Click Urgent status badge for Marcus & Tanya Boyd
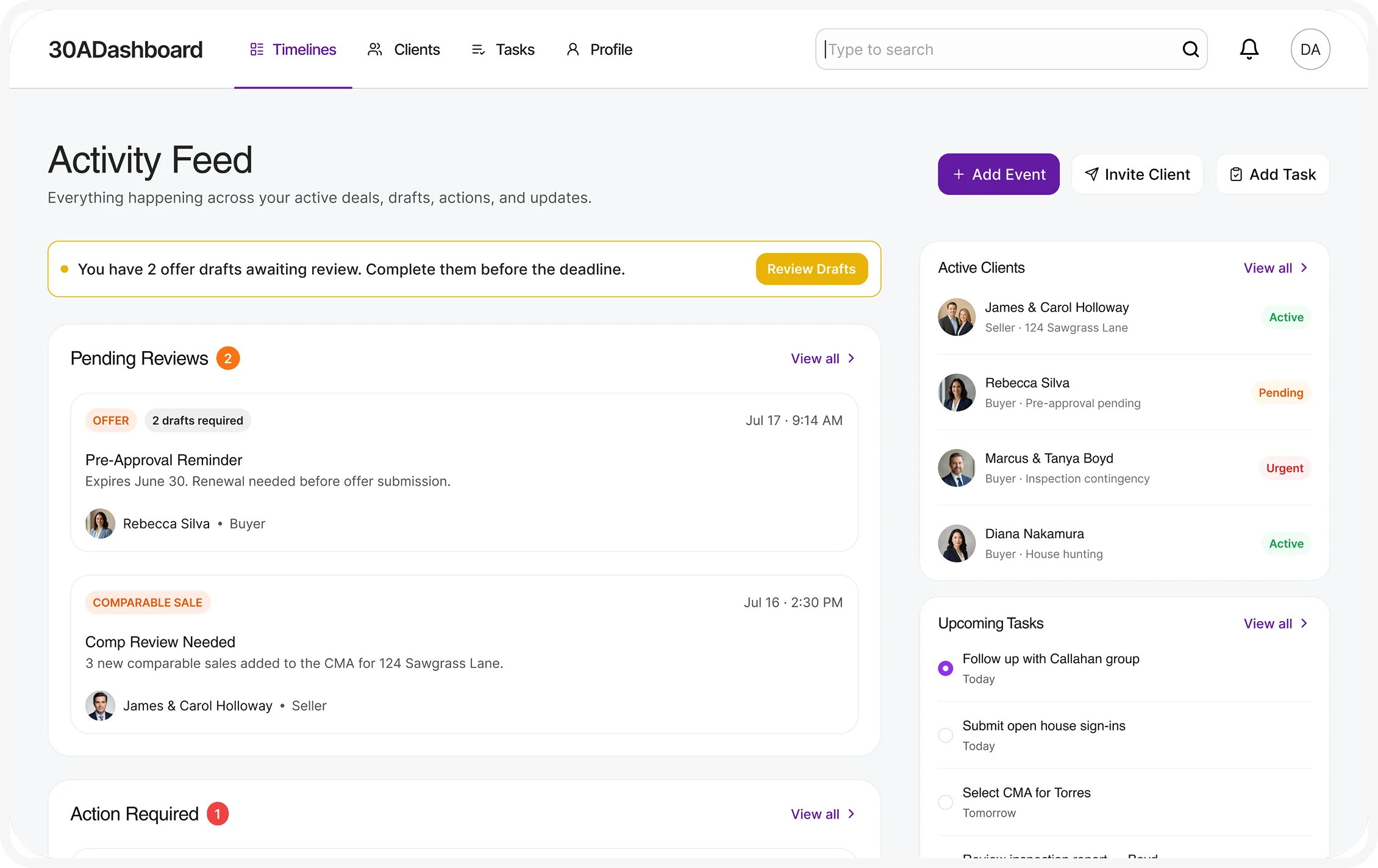Viewport: 1378px width, 868px height. pos(1285,468)
